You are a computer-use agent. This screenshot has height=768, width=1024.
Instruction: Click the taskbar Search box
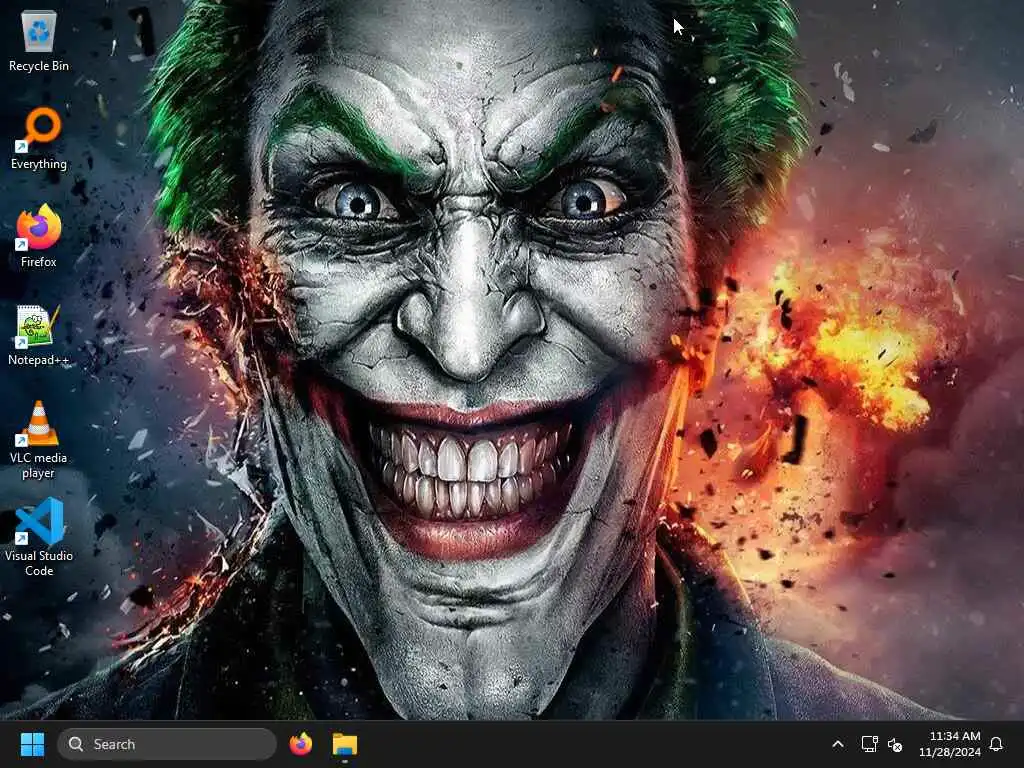[x=167, y=744]
